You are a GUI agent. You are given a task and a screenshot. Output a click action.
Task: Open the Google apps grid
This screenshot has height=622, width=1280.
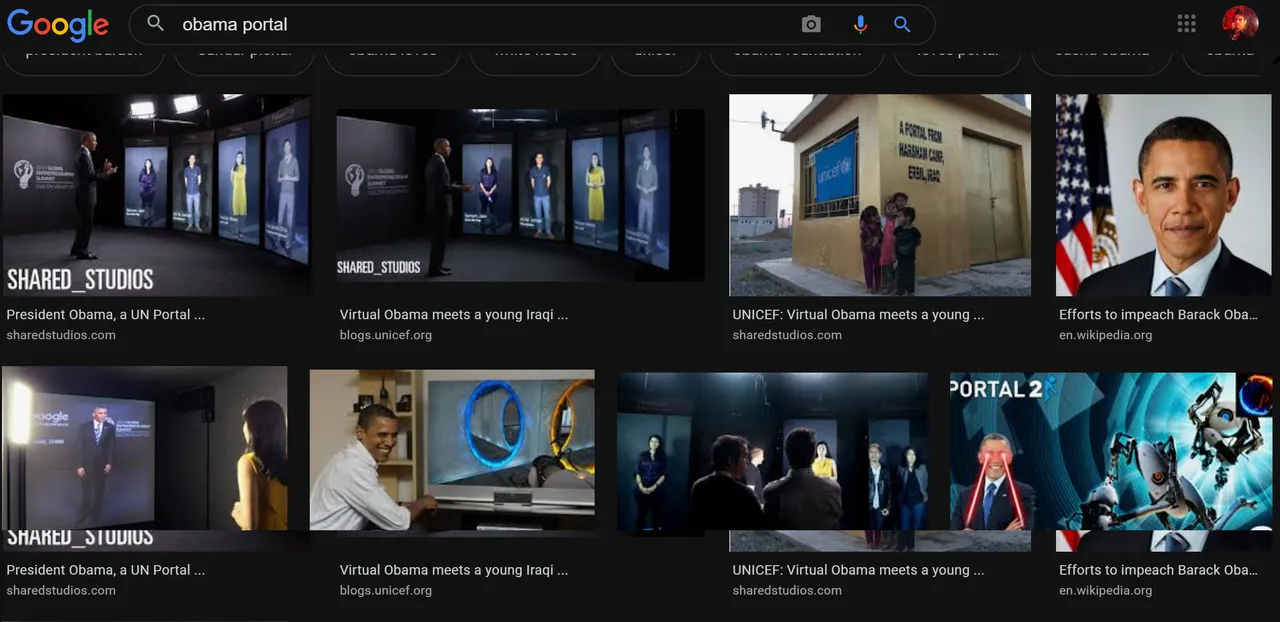coord(1186,24)
